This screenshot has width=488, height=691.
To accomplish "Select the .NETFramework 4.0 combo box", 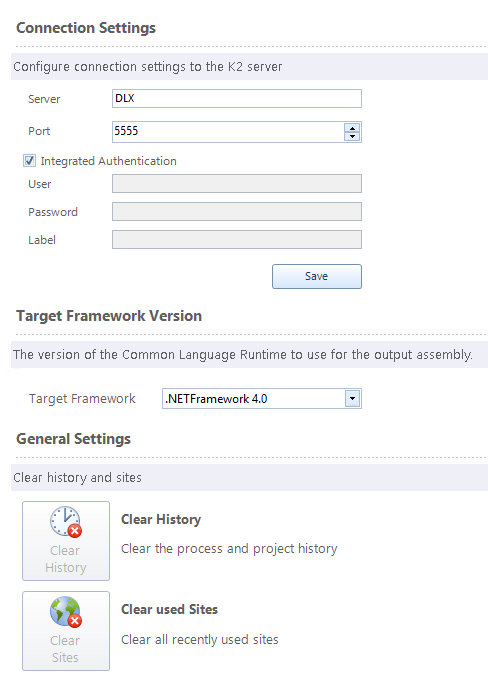I will click(262, 398).
